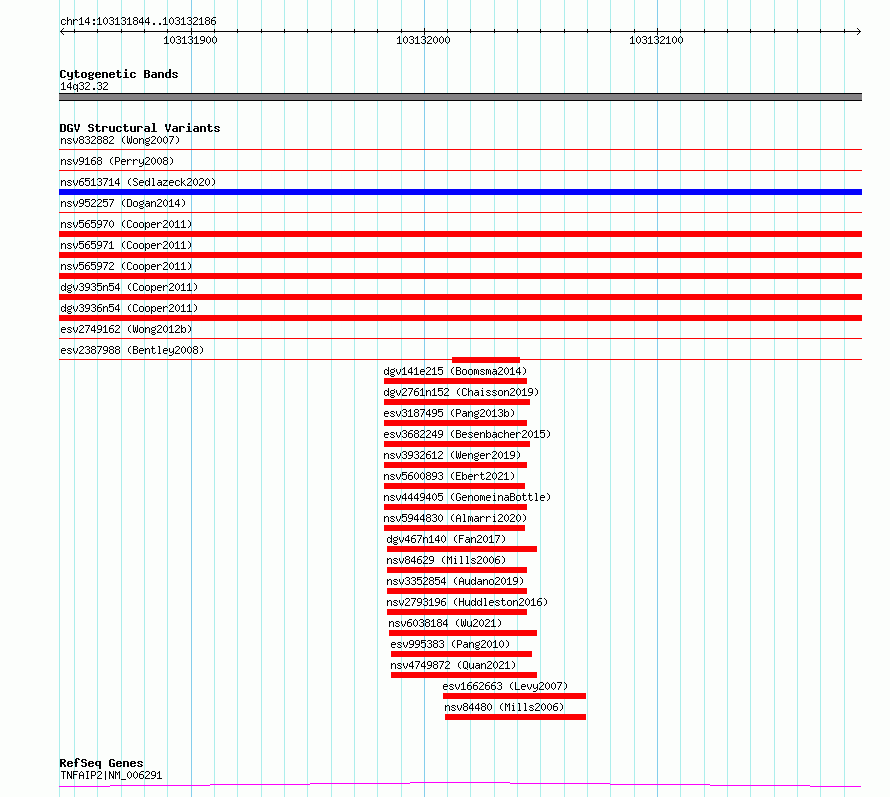Click esv1662663 (Levy2007) variant label
Image resolution: width=890 pixels, height=797 pixels.
[505, 686]
